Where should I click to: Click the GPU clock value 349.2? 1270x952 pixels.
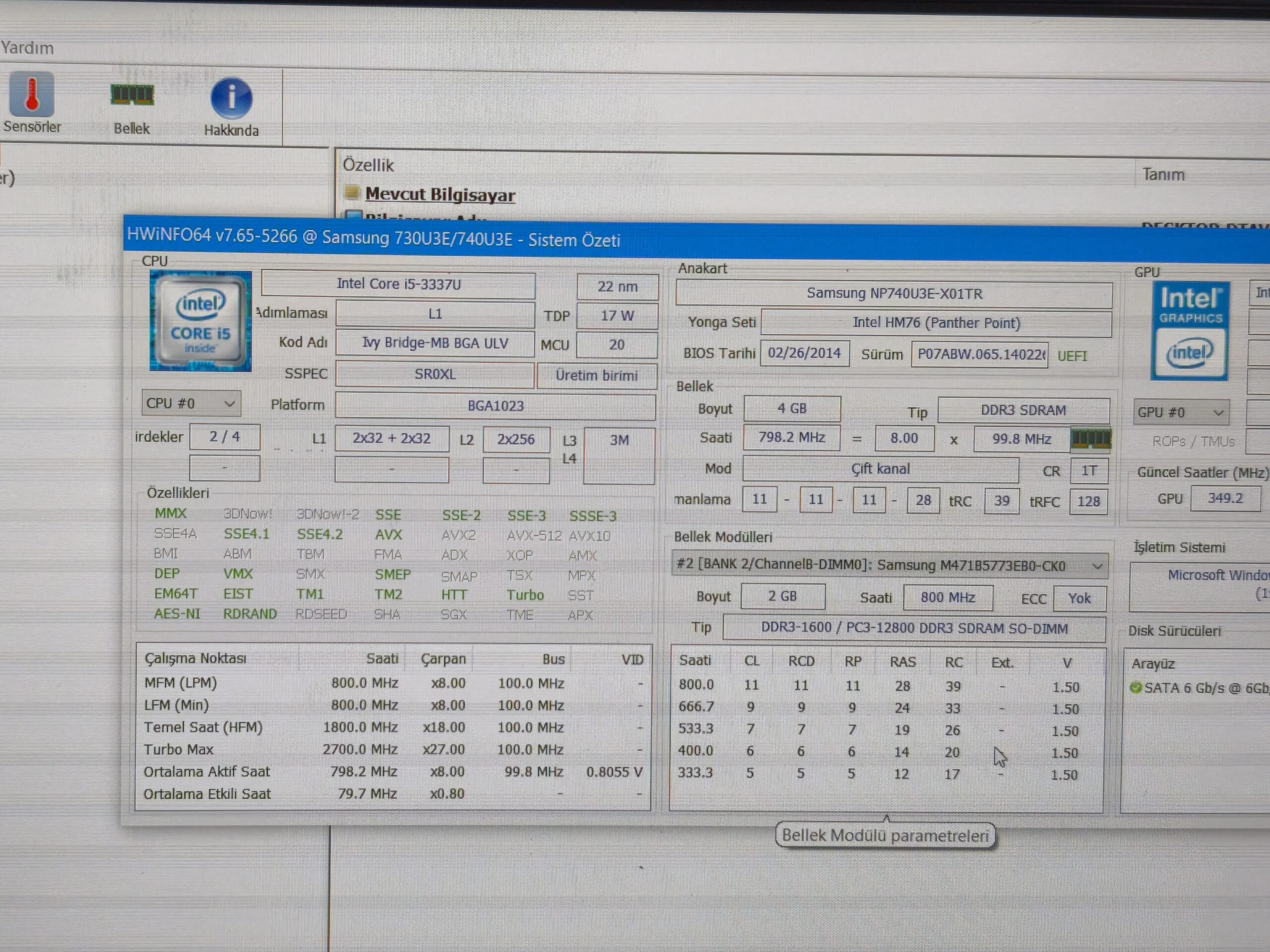(x=1225, y=498)
